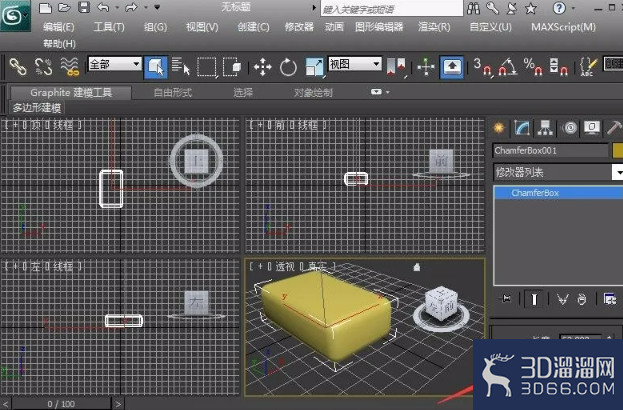Select the Unlink Selection icon
This screenshot has width=623, height=410.
click(x=43, y=66)
